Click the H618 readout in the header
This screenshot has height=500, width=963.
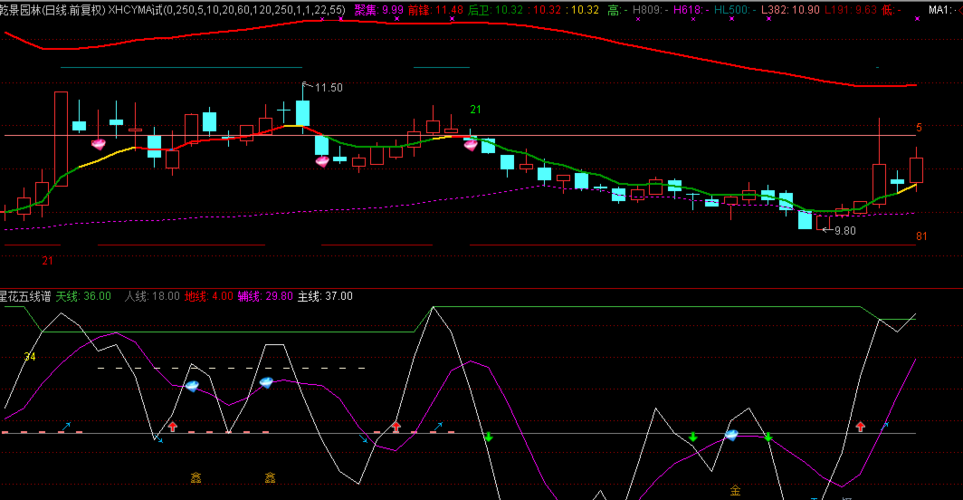pyautogui.click(x=691, y=10)
